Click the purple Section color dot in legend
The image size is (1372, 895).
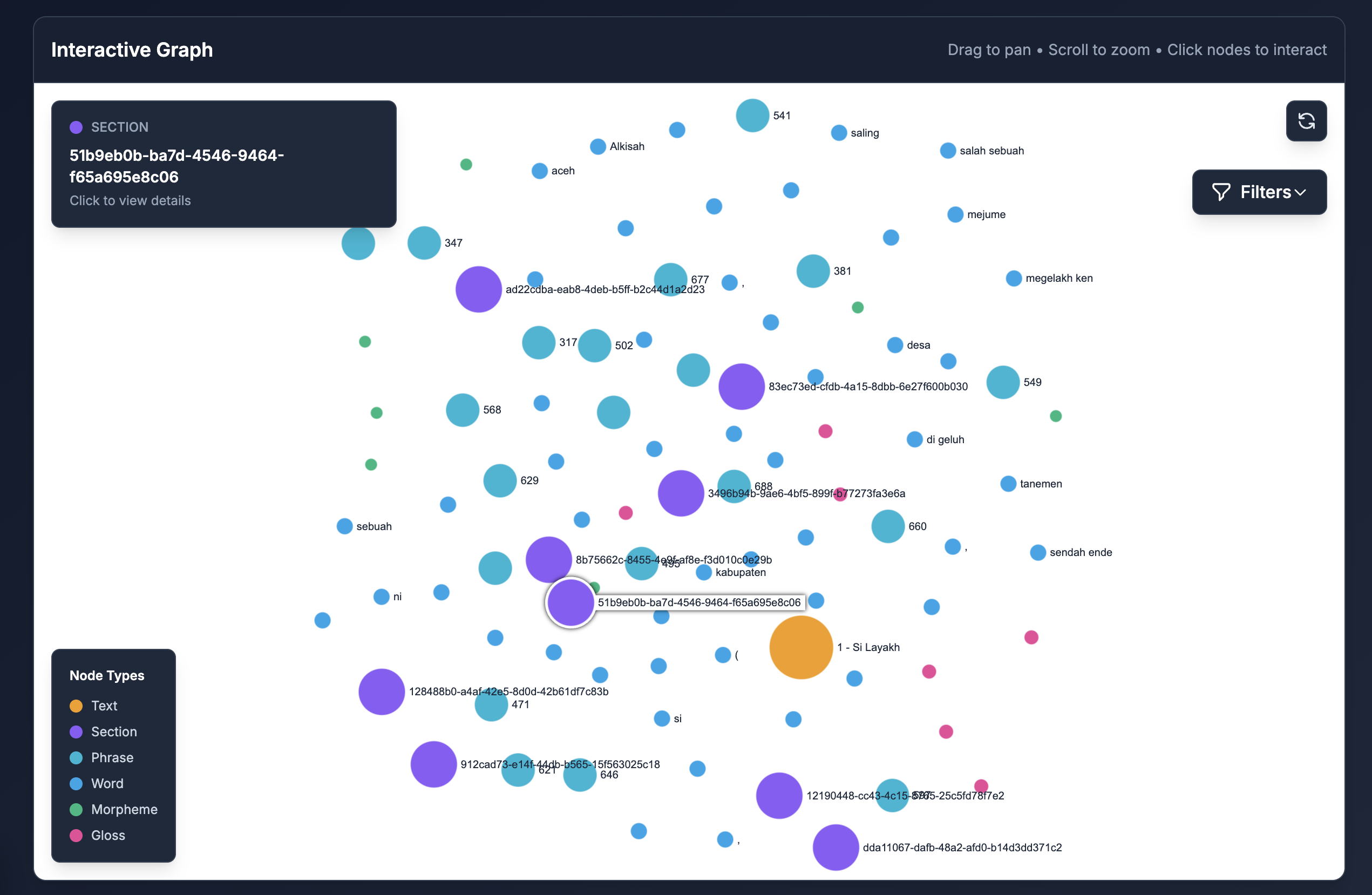76,731
